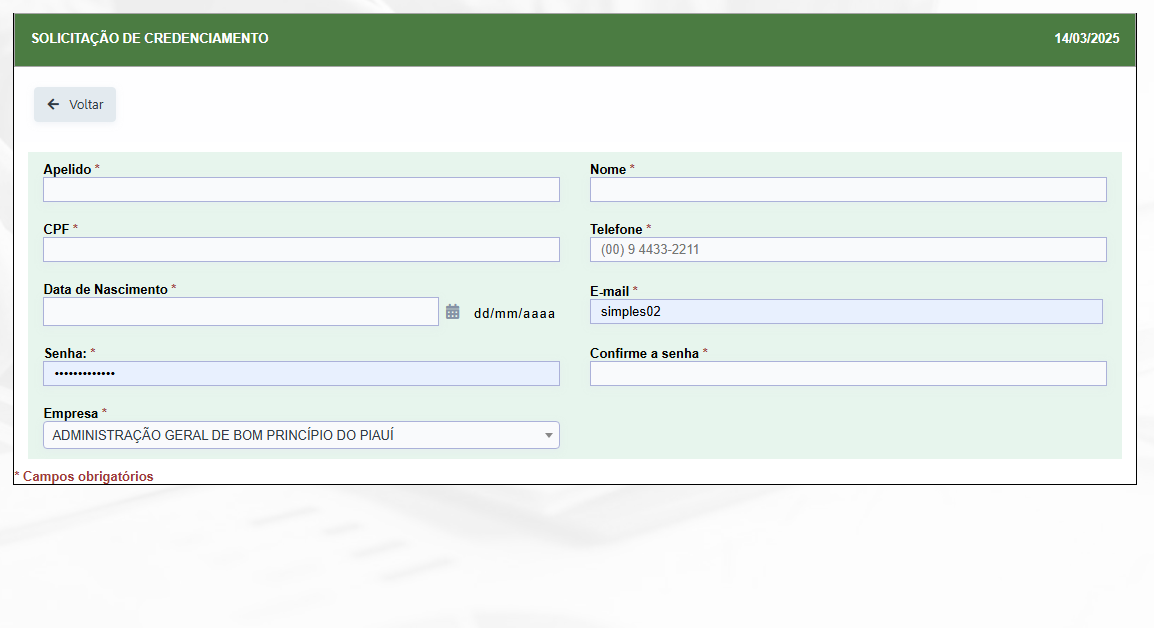Click the 14/03/2025 date in header

click(1086, 38)
